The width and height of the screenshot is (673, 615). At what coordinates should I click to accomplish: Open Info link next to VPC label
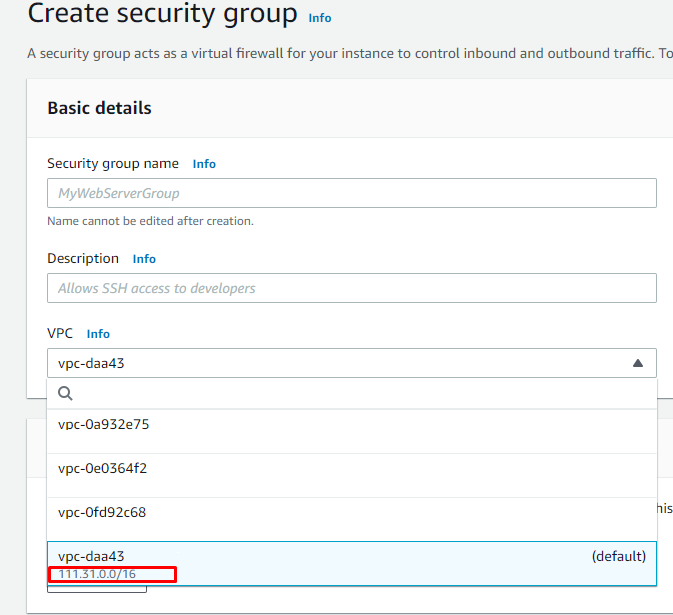pyautogui.click(x=98, y=334)
